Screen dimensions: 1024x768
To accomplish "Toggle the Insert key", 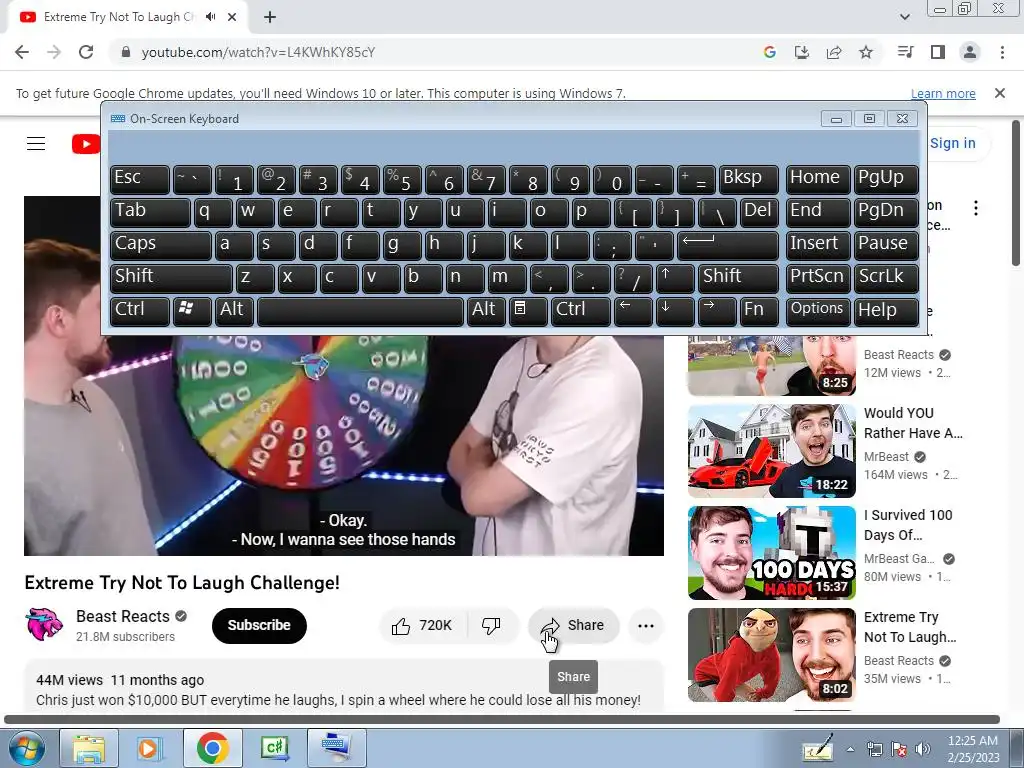I will (x=818, y=245).
